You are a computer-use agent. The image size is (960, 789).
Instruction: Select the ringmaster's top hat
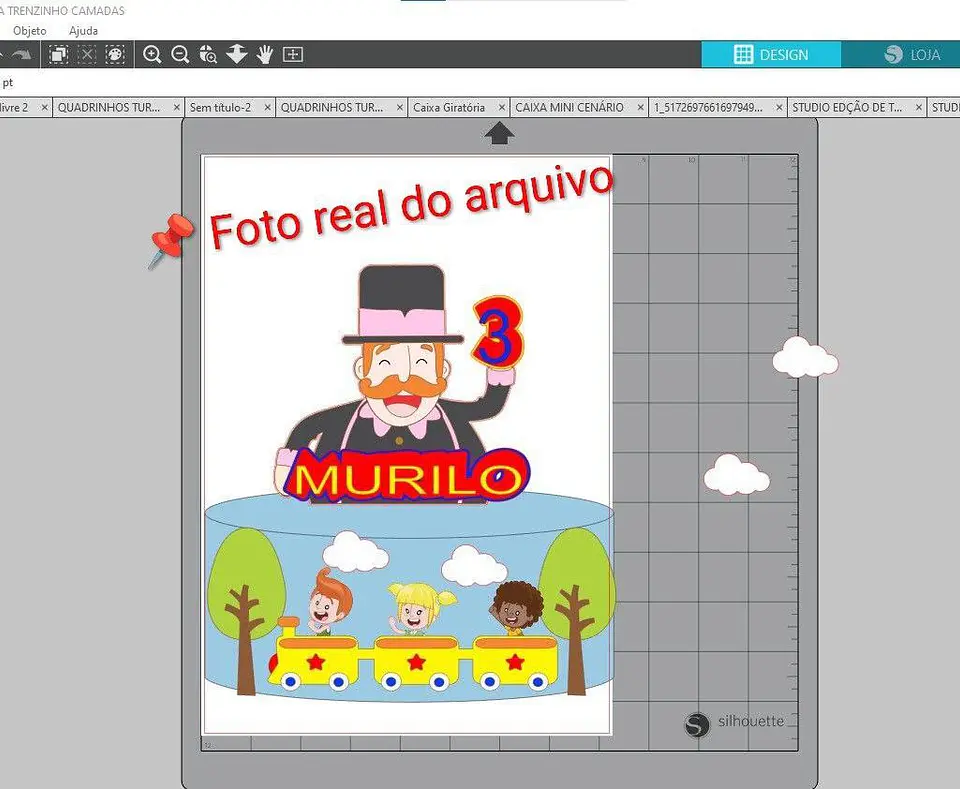click(x=402, y=304)
